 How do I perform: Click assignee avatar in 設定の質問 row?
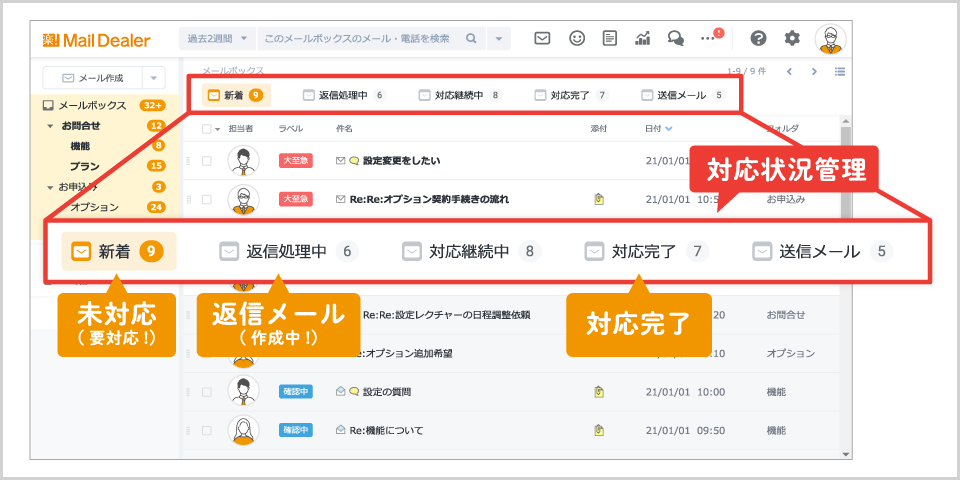[243, 392]
